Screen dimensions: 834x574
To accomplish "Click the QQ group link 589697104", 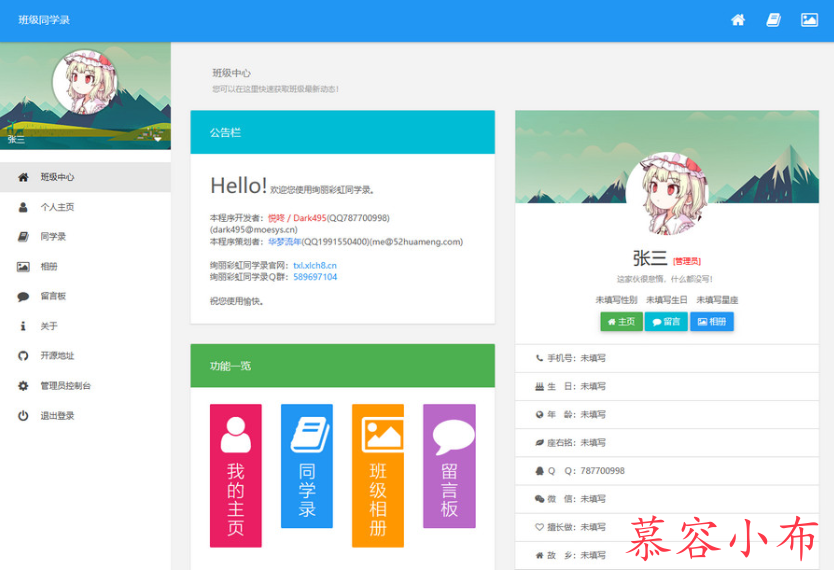I will (x=315, y=277).
